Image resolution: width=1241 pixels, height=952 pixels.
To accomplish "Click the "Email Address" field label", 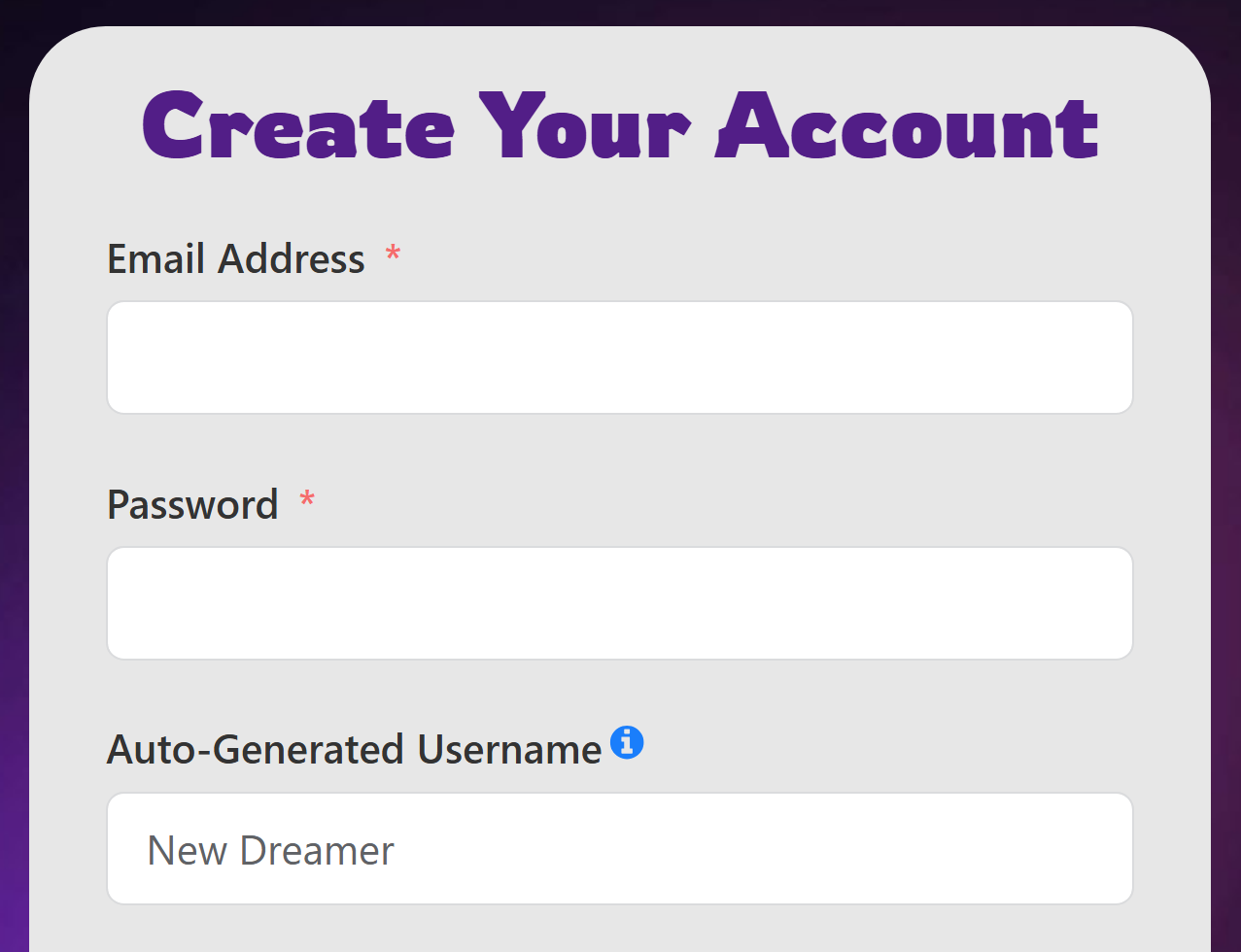I will (x=236, y=259).
